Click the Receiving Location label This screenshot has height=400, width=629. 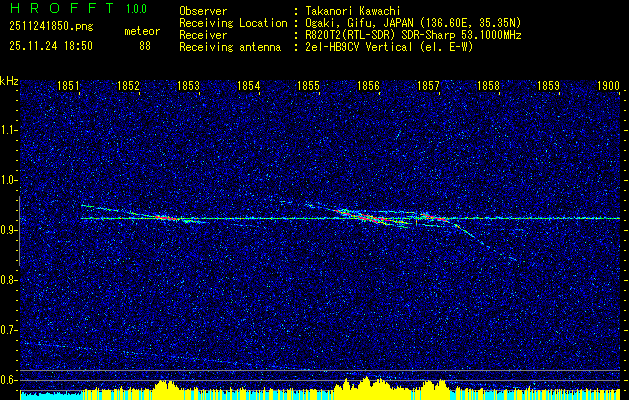[x=233, y=23]
